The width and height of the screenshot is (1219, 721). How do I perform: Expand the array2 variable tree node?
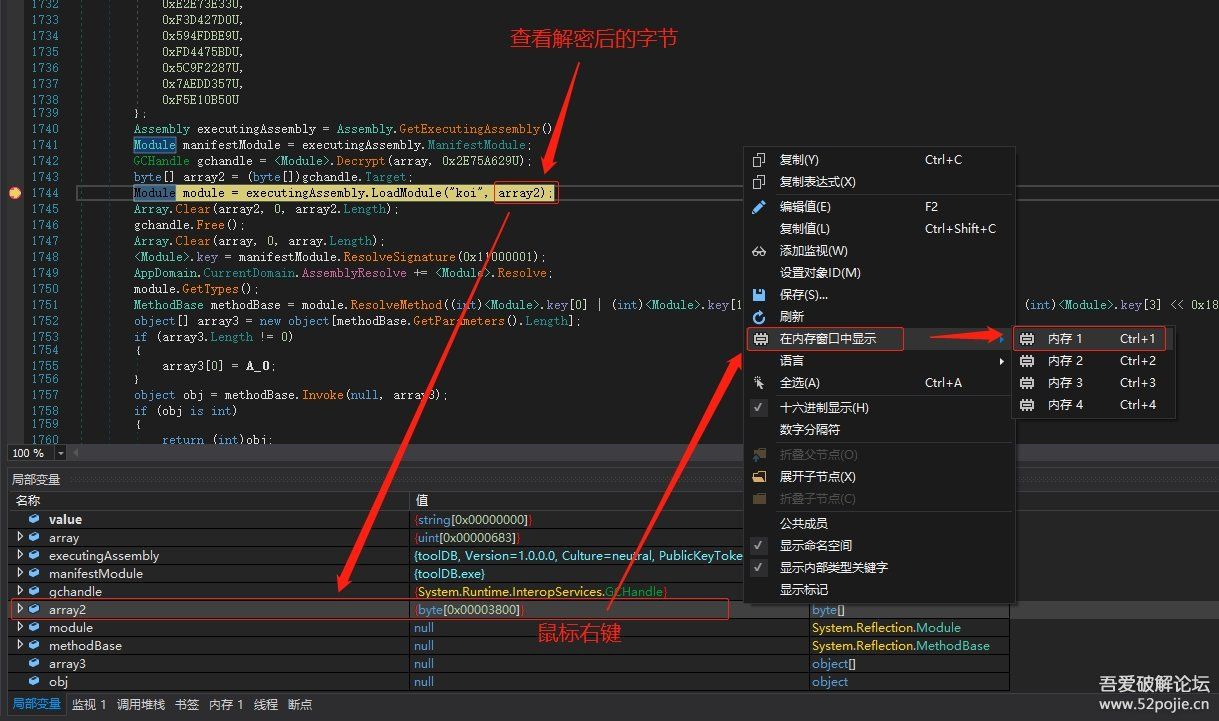(x=20, y=609)
